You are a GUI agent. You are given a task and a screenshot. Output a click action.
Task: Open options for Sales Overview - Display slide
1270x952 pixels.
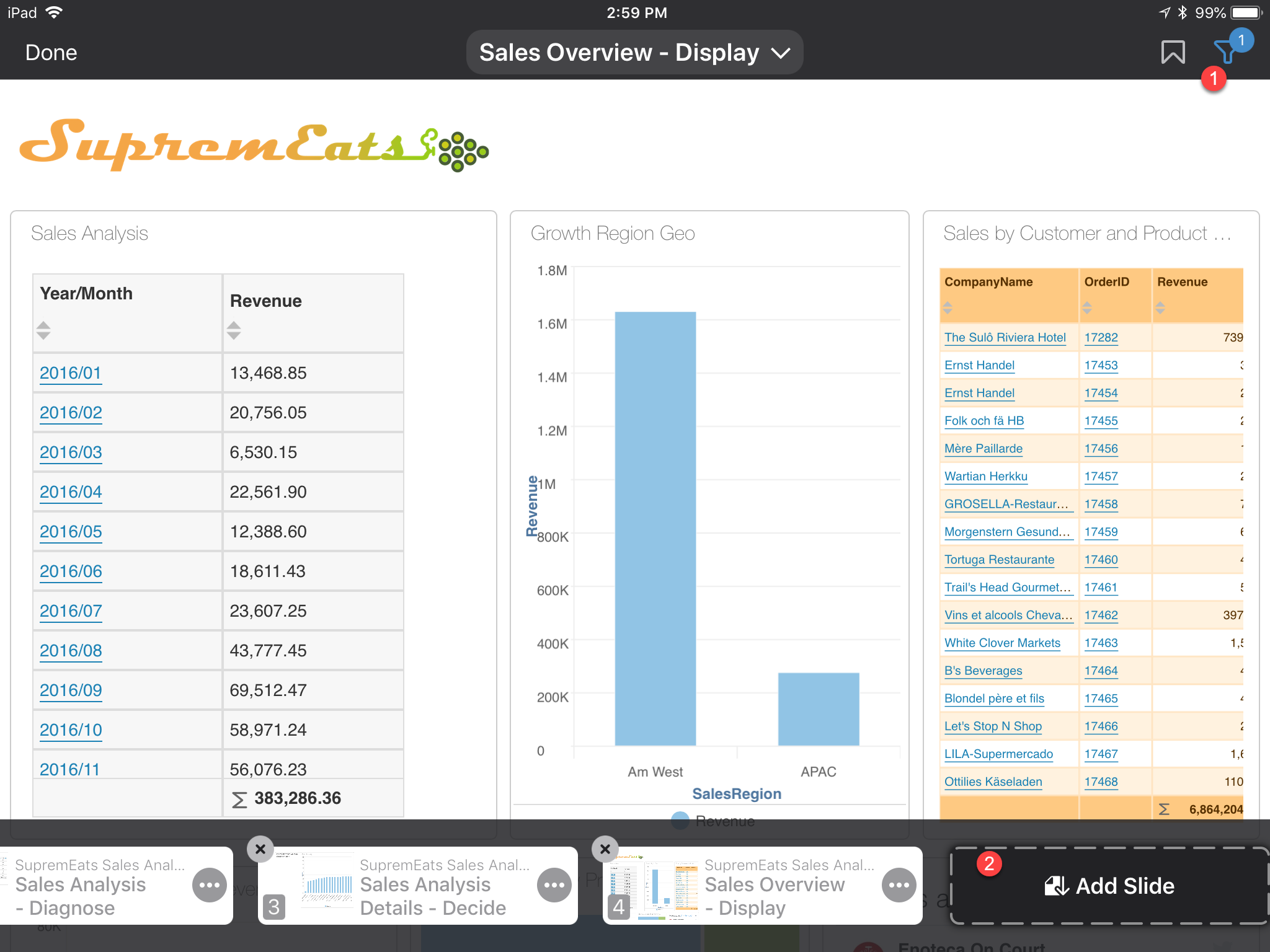(x=899, y=886)
